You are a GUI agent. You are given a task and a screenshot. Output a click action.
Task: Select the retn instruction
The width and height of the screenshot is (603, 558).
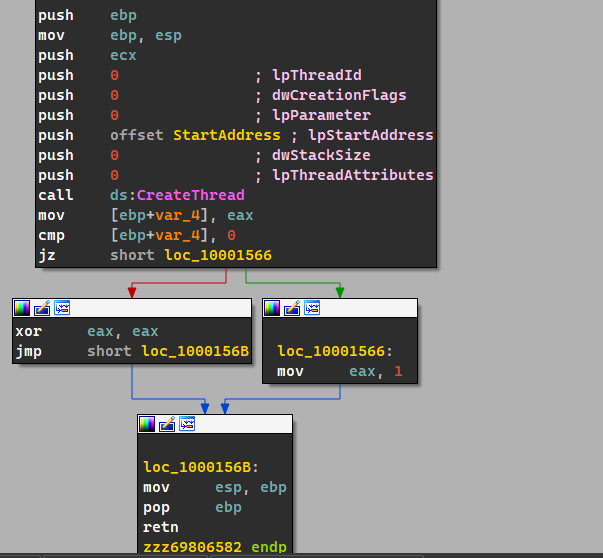160,527
